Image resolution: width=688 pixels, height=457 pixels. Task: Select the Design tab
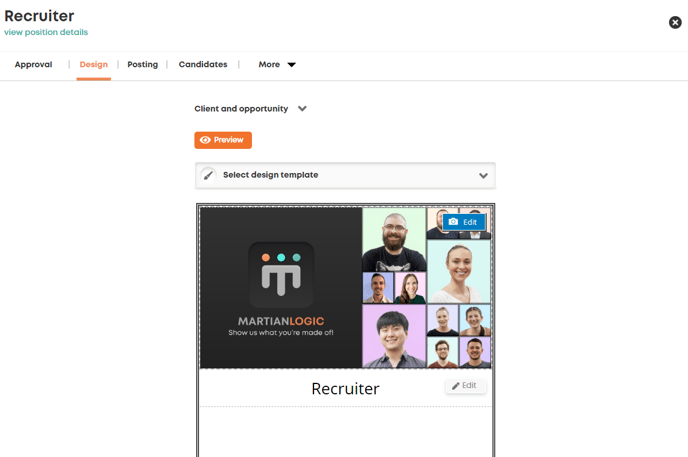tap(93, 64)
